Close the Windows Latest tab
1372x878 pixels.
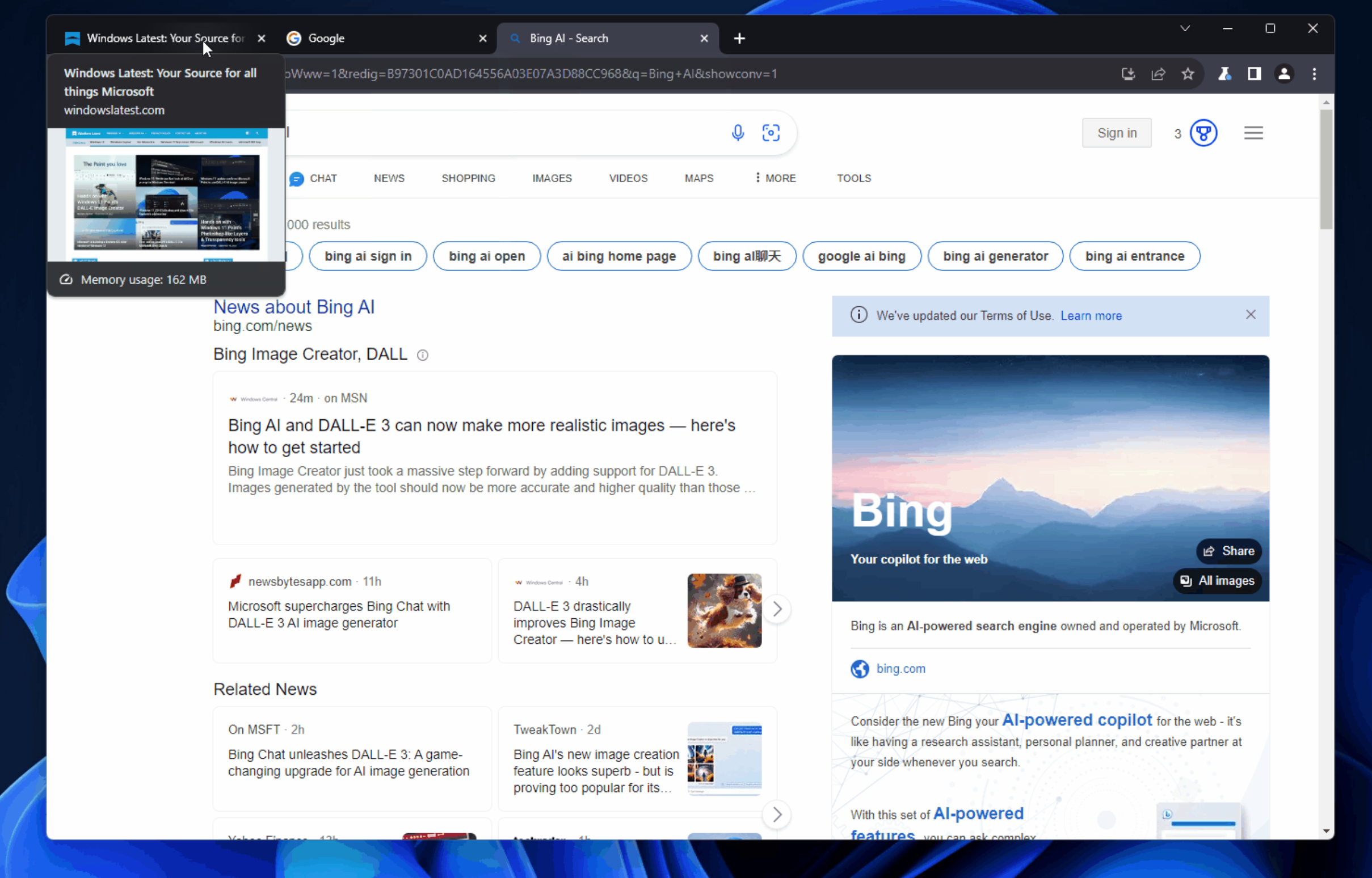(x=261, y=38)
